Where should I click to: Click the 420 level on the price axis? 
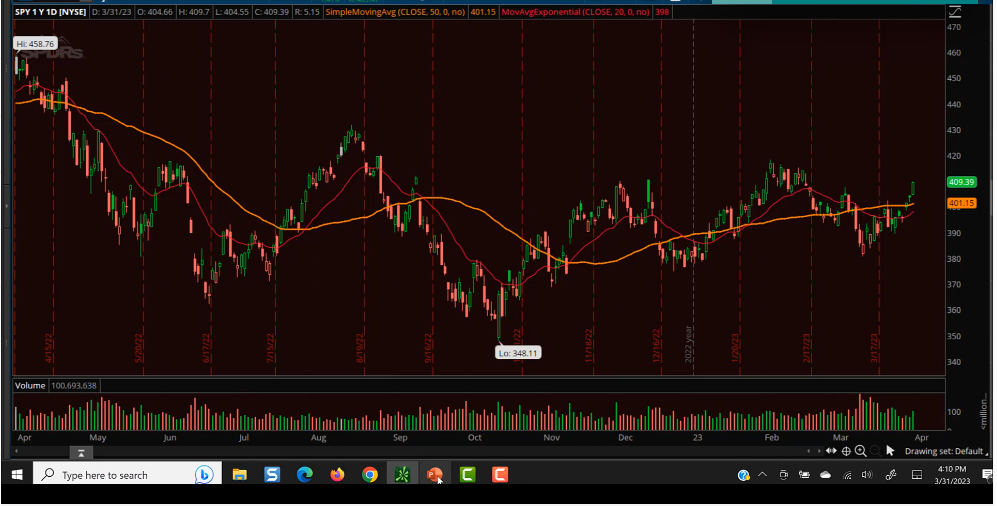pyautogui.click(x=954, y=156)
